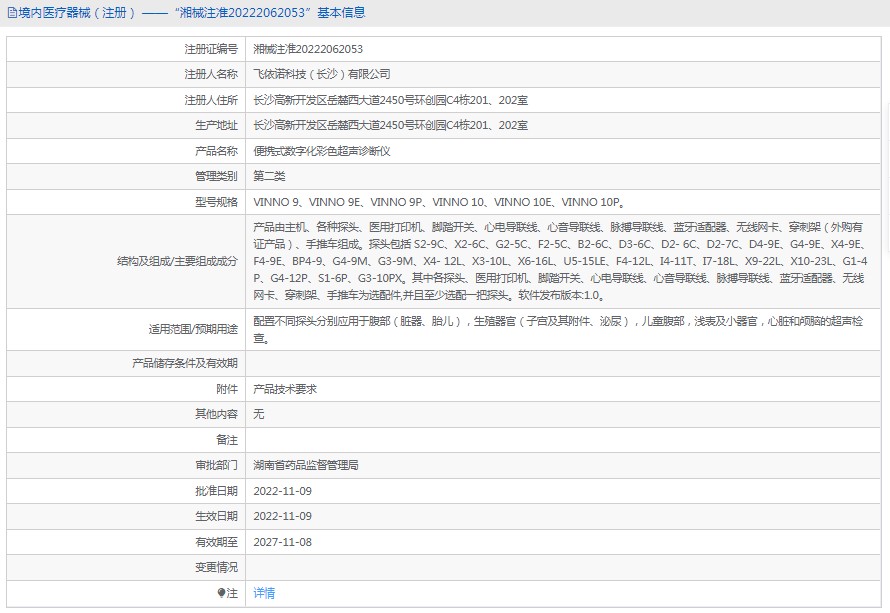Click the 产品技术要求 attachment value

pos(285,389)
